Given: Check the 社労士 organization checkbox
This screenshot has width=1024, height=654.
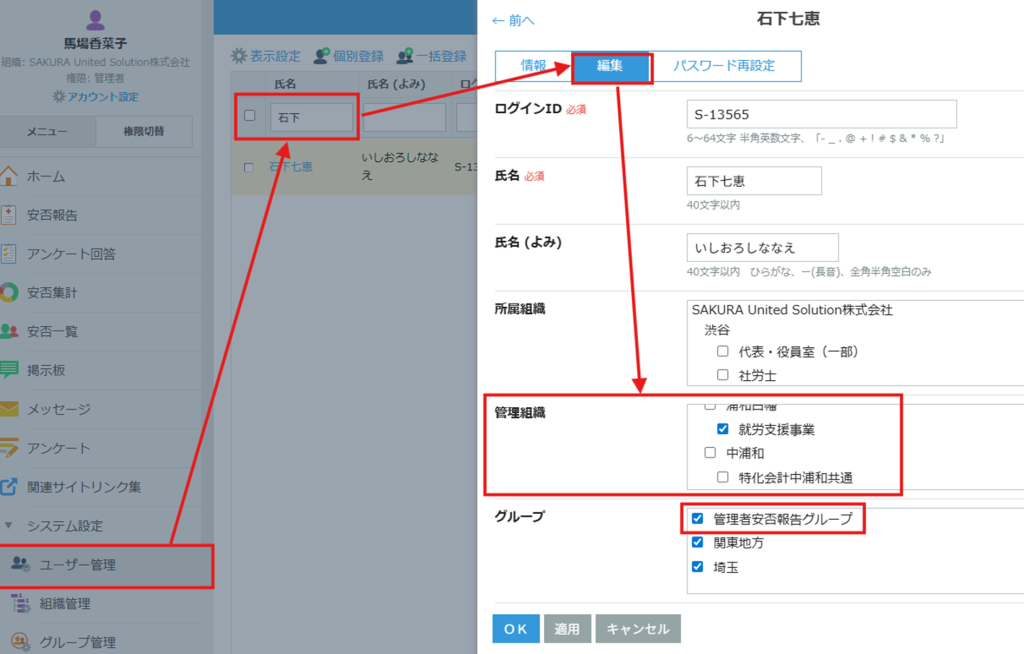Looking at the screenshot, I should coord(723,376).
